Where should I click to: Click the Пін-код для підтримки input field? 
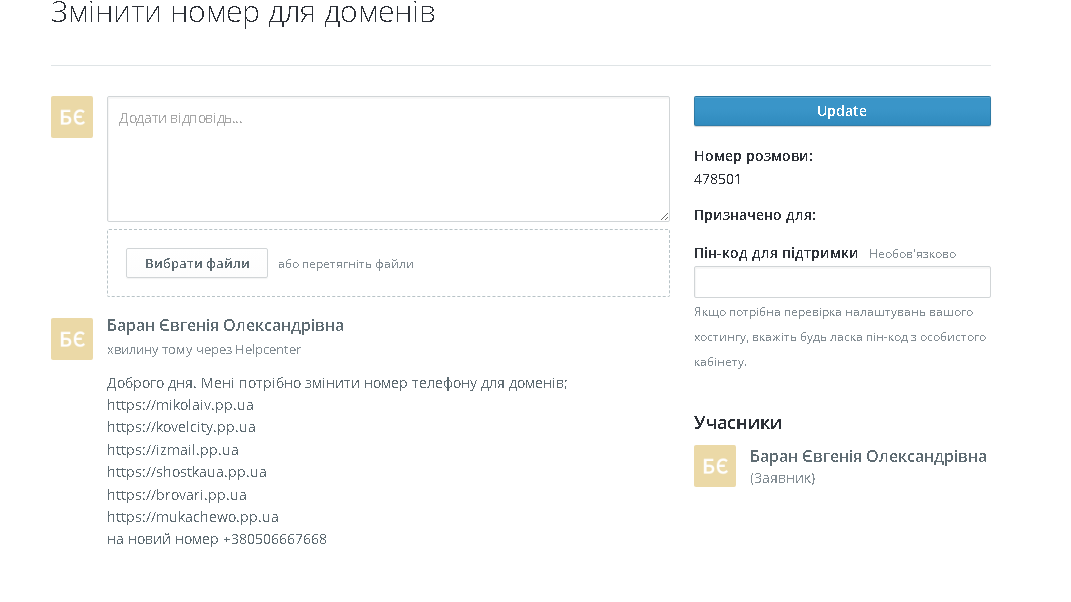[842, 282]
